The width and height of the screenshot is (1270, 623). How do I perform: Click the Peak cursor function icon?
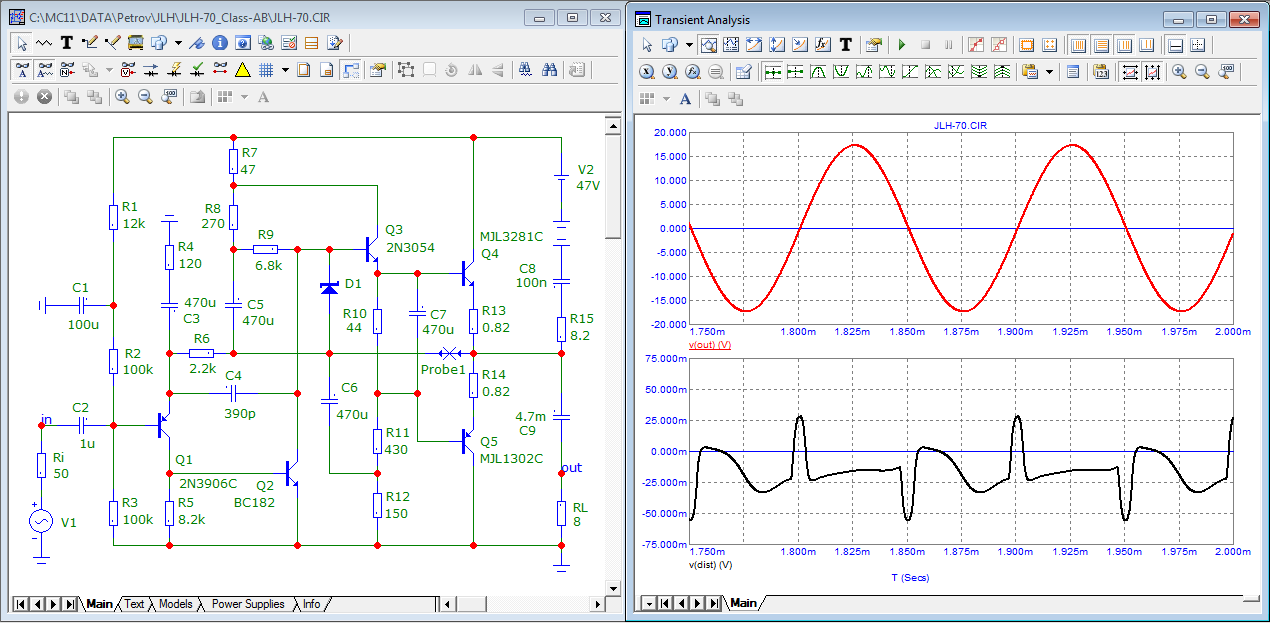[x=818, y=72]
